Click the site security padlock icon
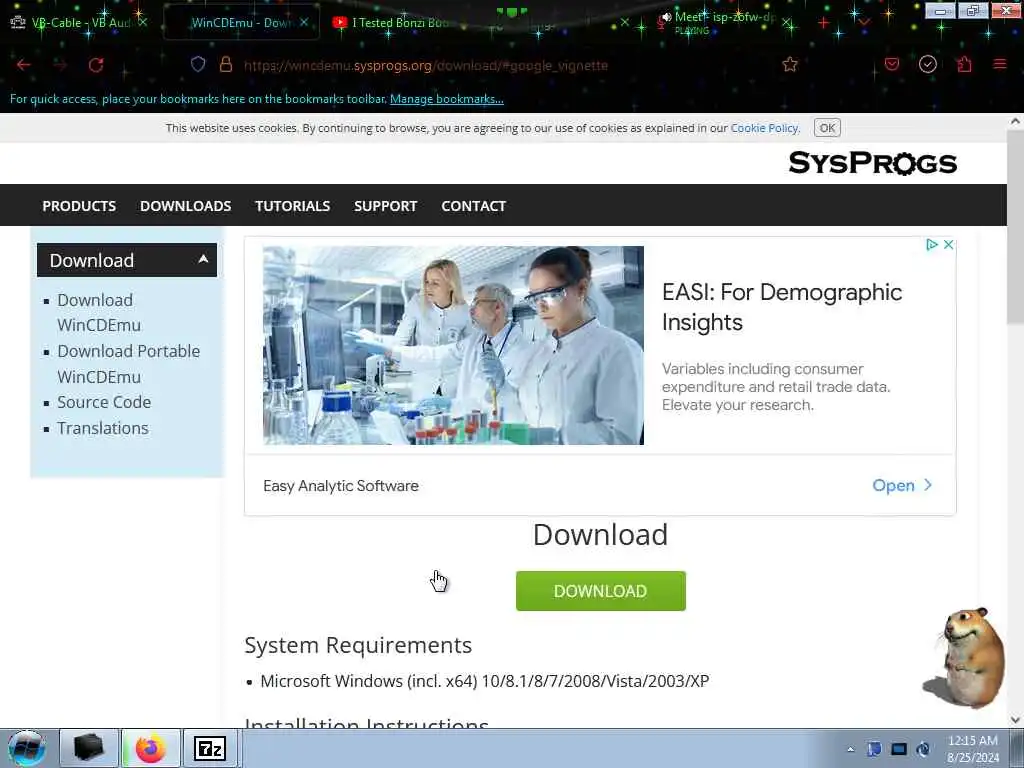This screenshot has height=768, width=1024. (x=226, y=64)
